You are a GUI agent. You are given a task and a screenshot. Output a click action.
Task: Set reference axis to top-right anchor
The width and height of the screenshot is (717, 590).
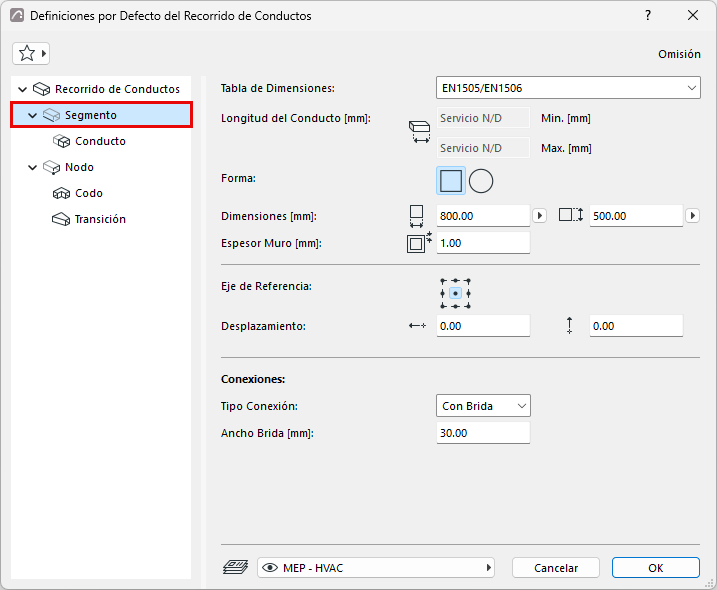[468, 280]
